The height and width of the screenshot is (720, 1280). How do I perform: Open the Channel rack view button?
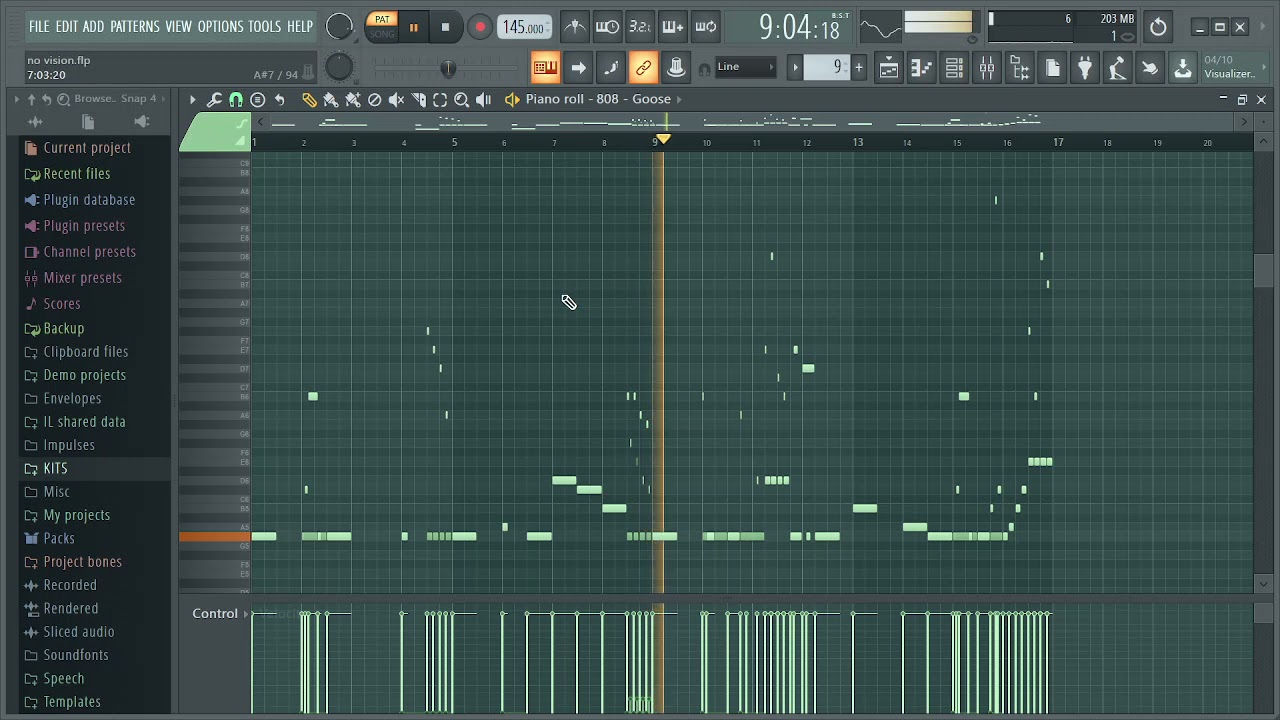954,68
